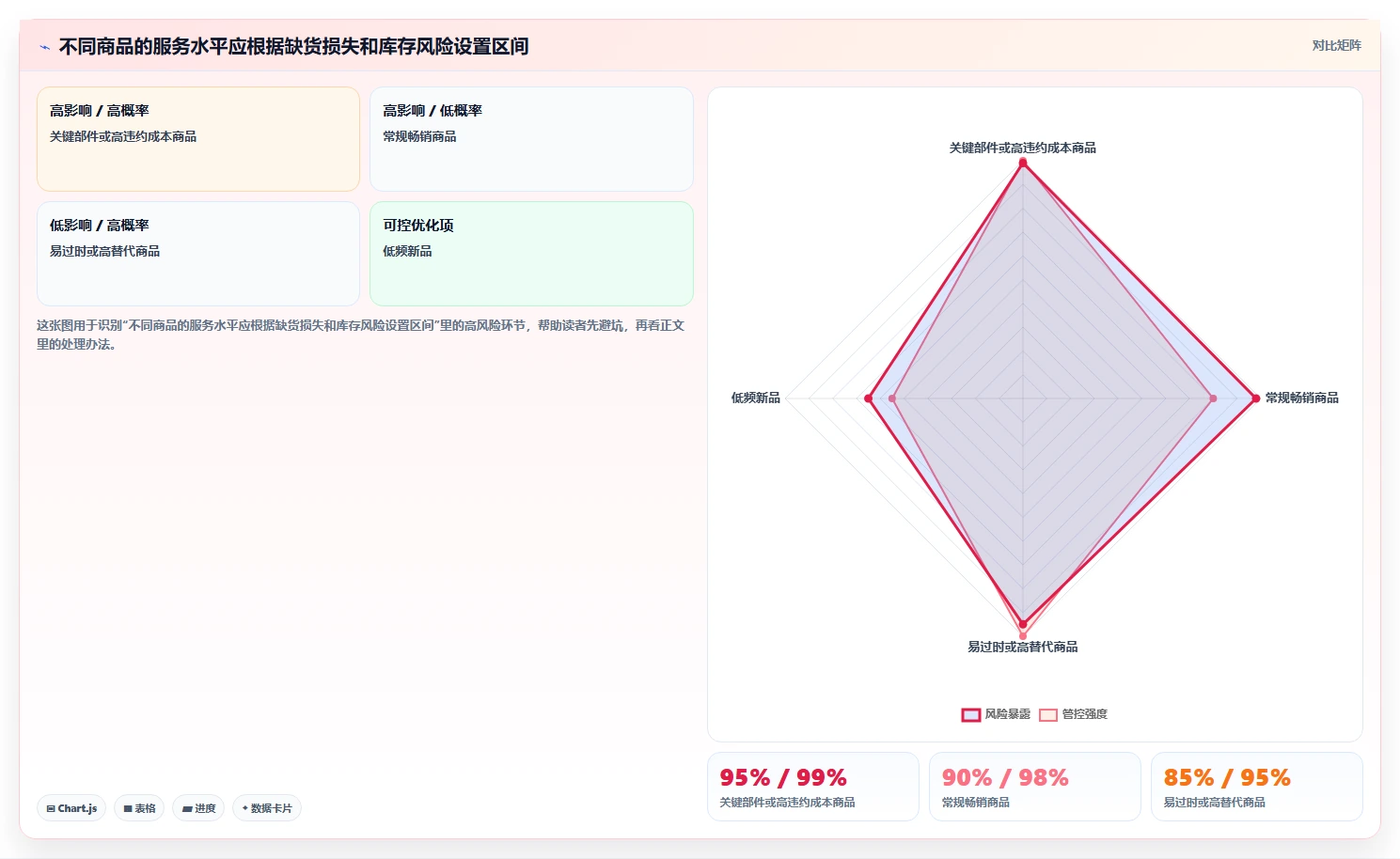Click the 管控强度 data point on 易过时或高替代商品 axis
Image resolution: width=1400 pixels, height=859 pixels.
(1023, 636)
